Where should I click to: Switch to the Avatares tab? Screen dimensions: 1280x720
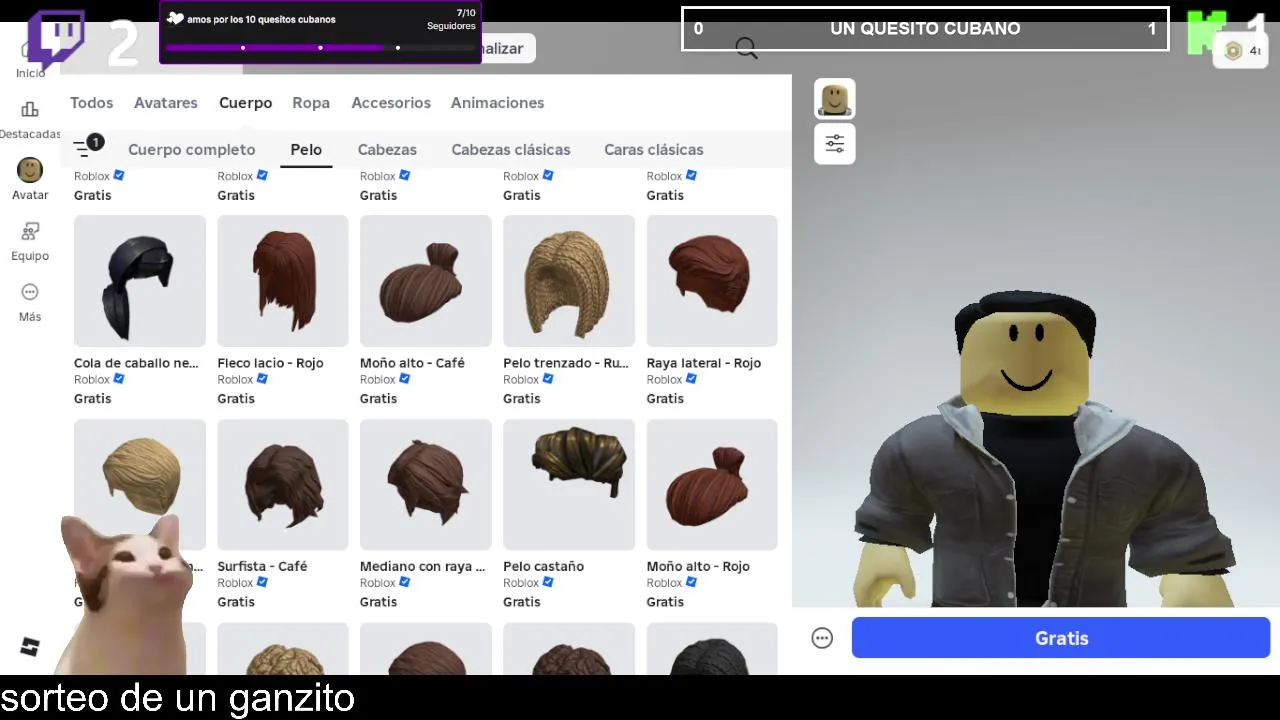[166, 103]
